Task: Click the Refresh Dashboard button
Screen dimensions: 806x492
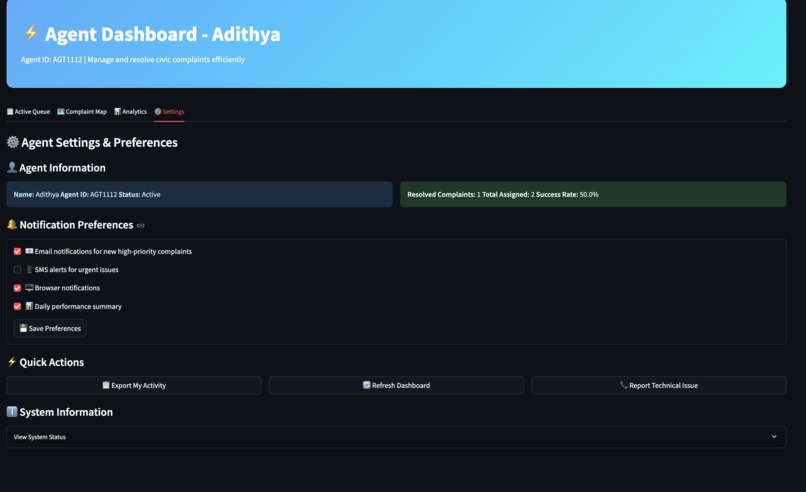Action: pyautogui.click(x=396, y=386)
